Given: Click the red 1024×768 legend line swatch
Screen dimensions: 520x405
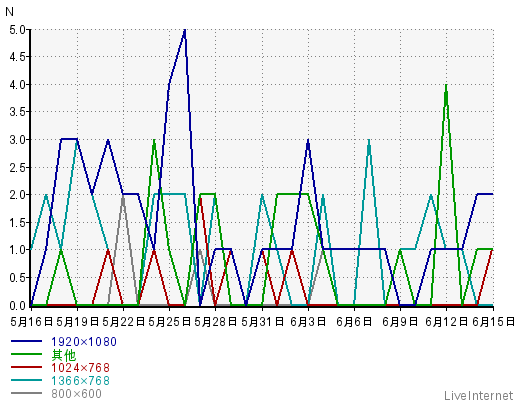Looking at the screenshot, I should tap(26, 367).
